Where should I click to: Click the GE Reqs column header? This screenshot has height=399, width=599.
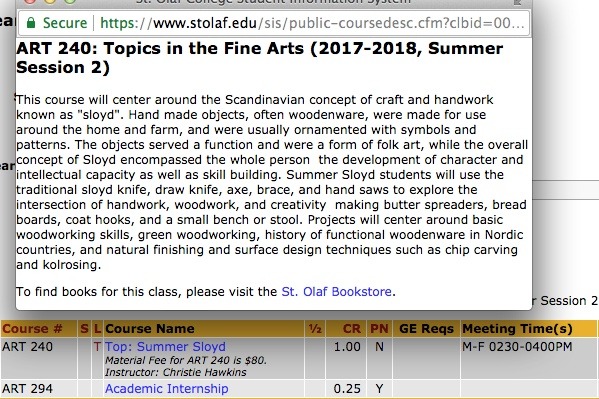(x=426, y=329)
